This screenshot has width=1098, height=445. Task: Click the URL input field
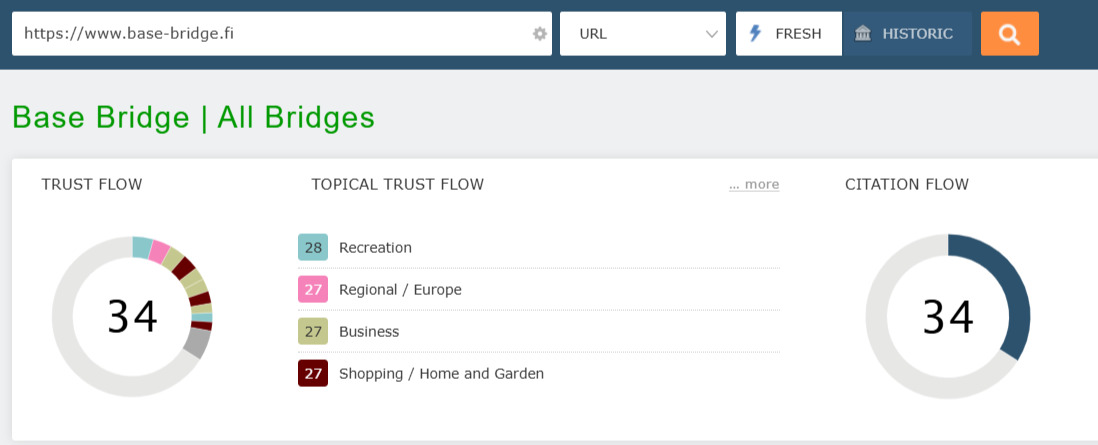(270, 34)
